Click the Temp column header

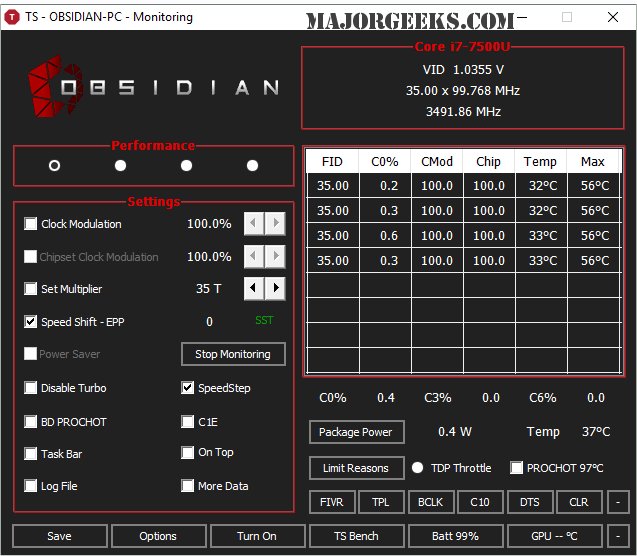coord(541,162)
